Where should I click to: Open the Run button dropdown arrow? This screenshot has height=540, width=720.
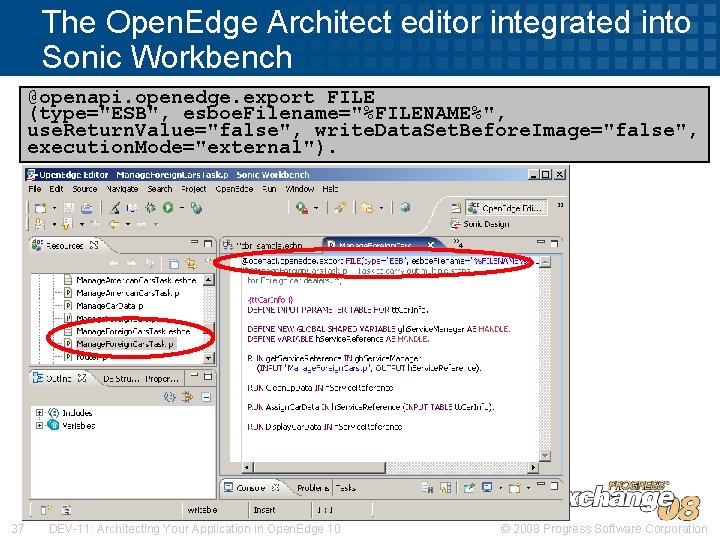(181, 208)
